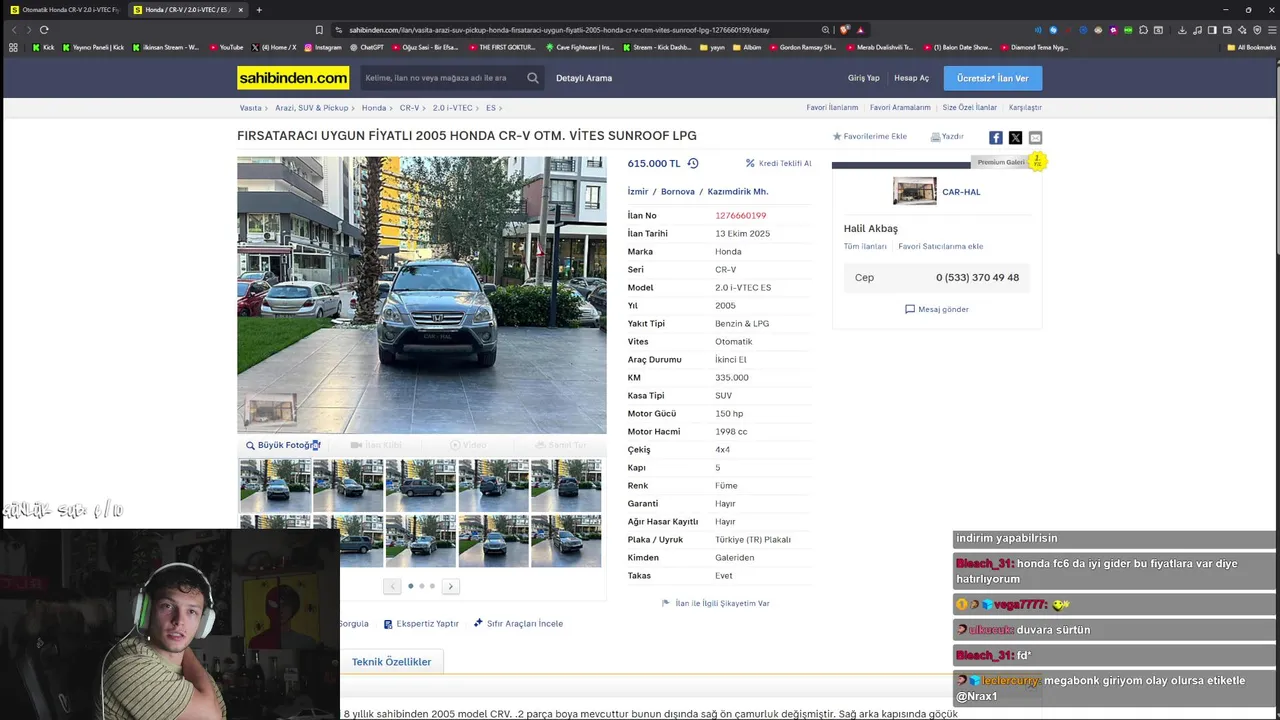This screenshot has height=720, width=1280.
Task: Open price history clock icon
Action: [x=693, y=163]
